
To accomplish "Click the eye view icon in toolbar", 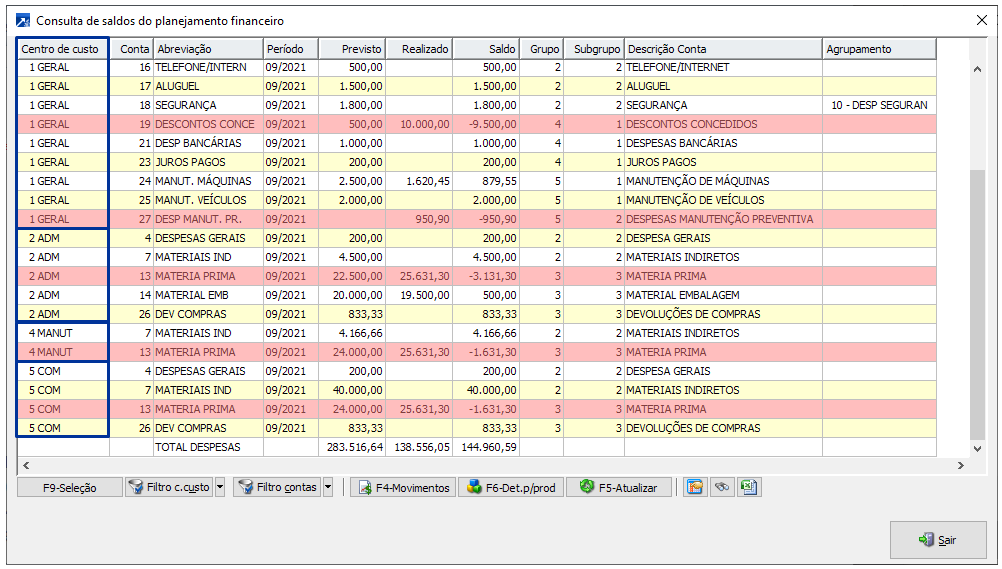I will click(721, 488).
